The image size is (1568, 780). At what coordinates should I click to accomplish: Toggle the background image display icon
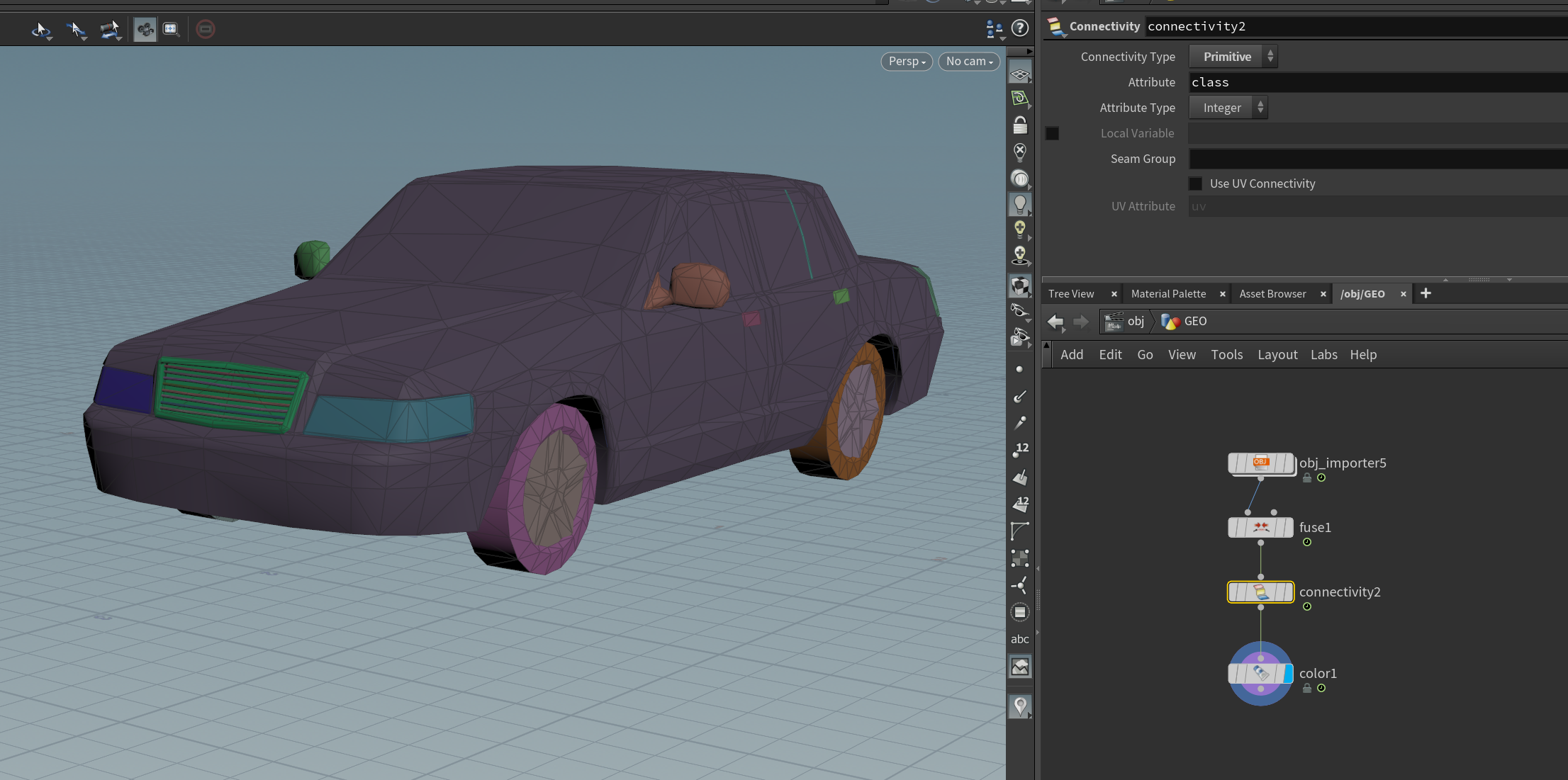1019,667
